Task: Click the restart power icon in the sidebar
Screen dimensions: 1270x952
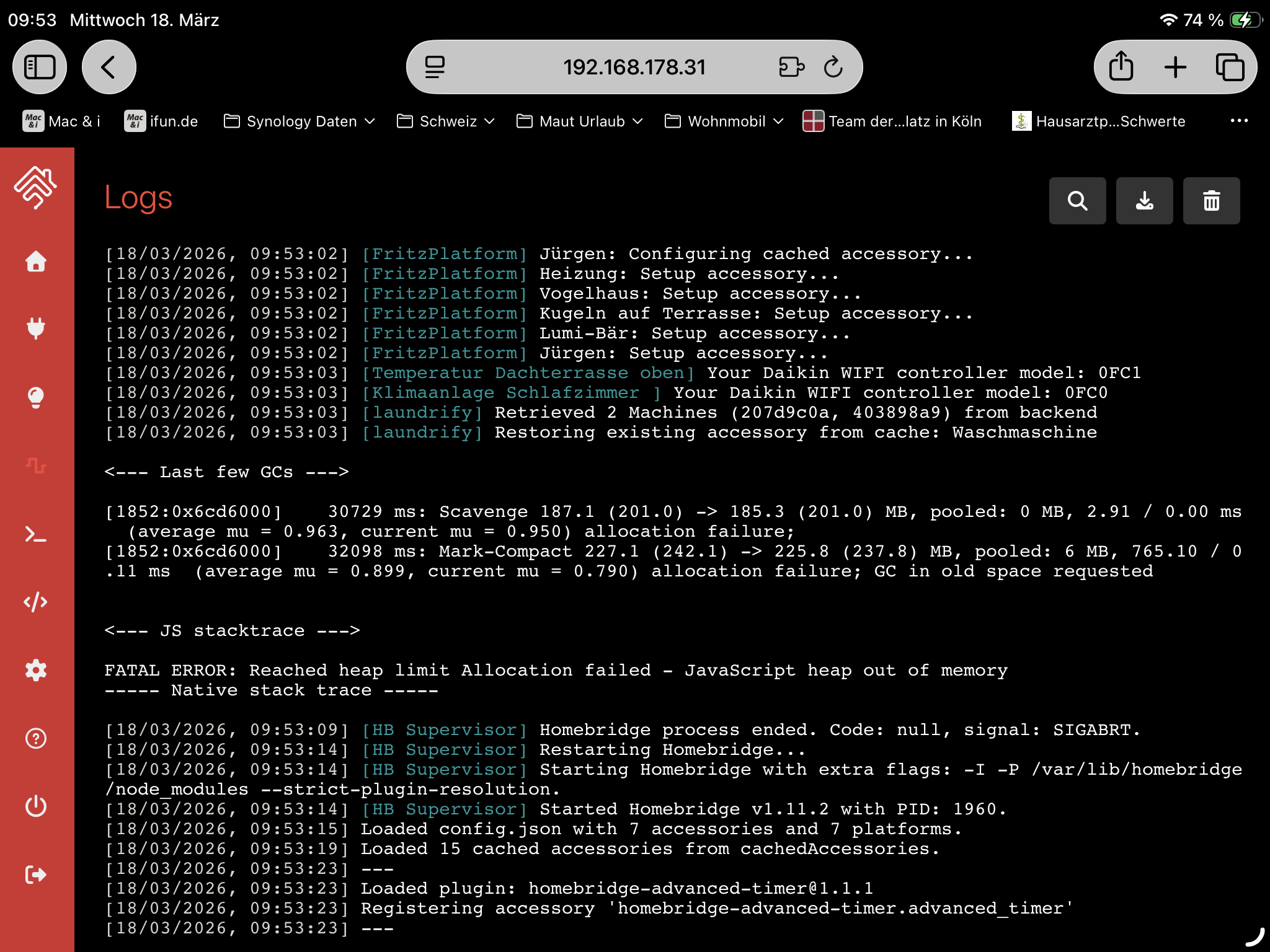Action: click(x=36, y=806)
